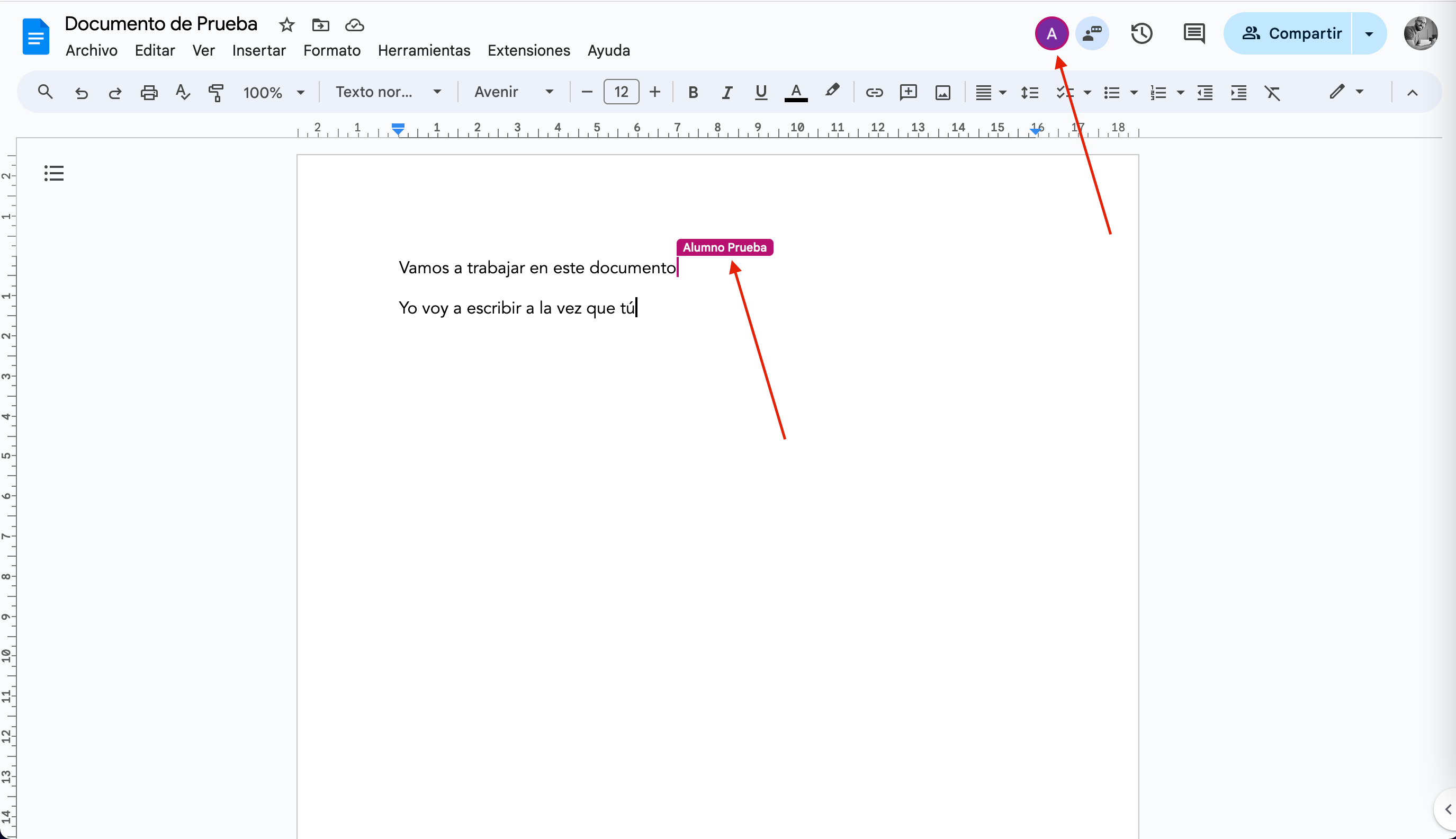Click the insert image icon
This screenshot has height=839, width=1456.
[942, 92]
